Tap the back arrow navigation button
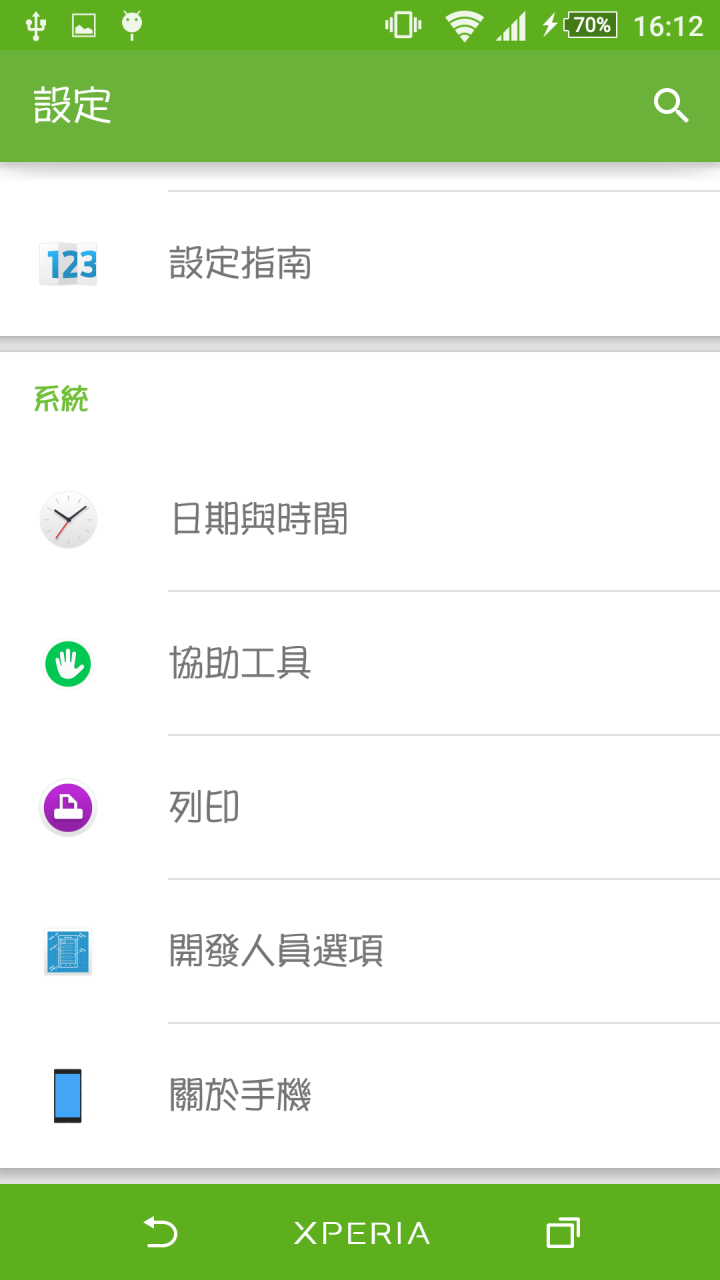The height and width of the screenshot is (1280, 720). pyautogui.click(x=160, y=1232)
